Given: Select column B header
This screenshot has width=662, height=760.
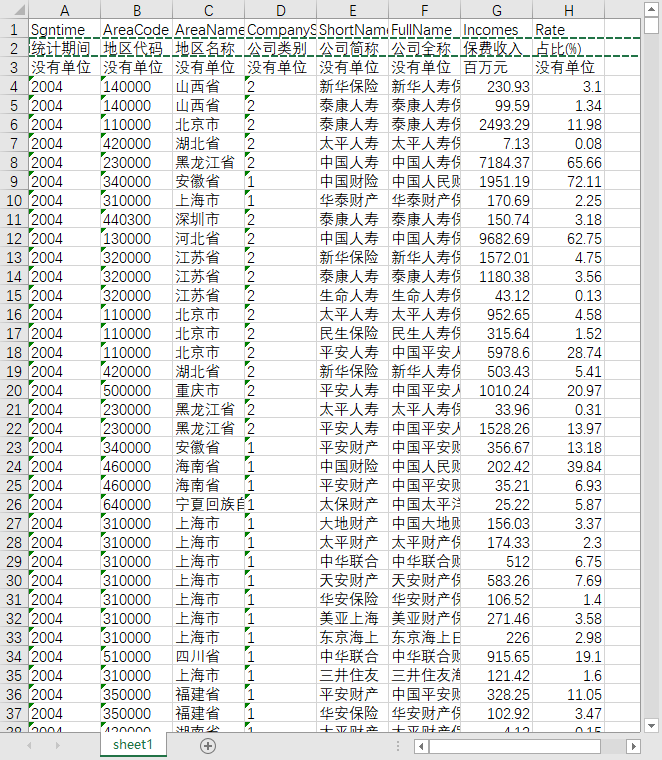Looking at the screenshot, I should point(137,10).
